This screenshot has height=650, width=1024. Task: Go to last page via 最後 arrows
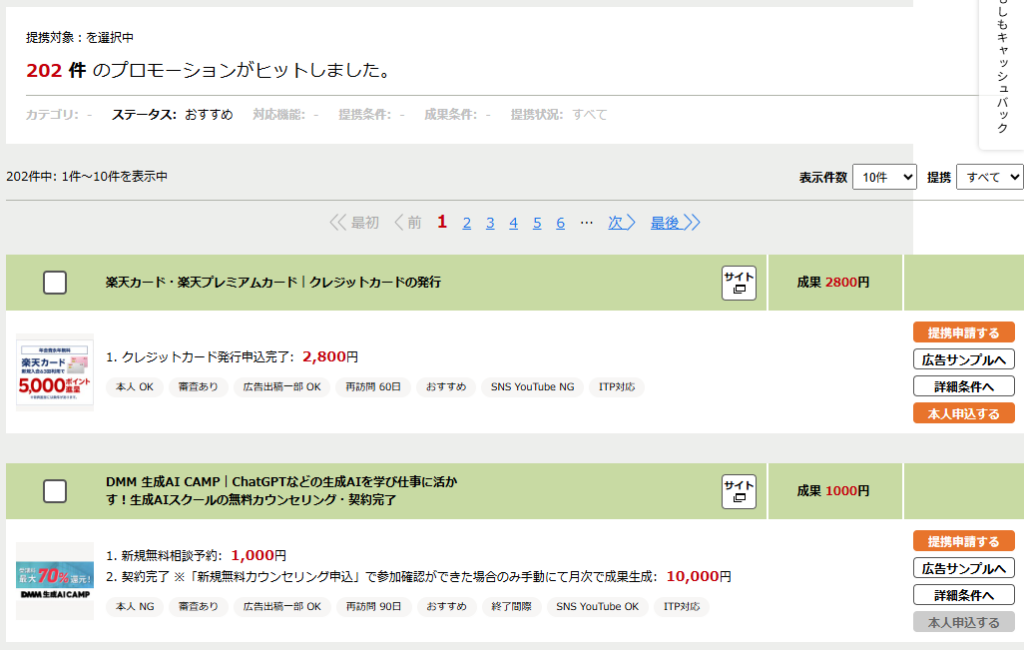(675, 222)
